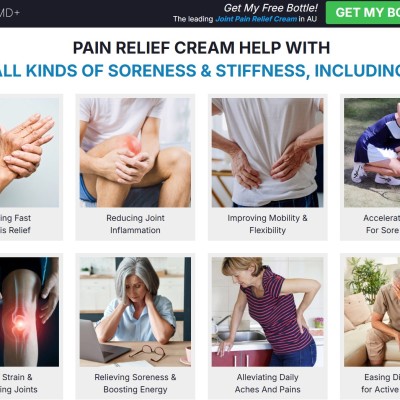This screenshot has width=400, height=400.
Task: Click the Get My Free Bottle! header text
Action: pos(271,8)
